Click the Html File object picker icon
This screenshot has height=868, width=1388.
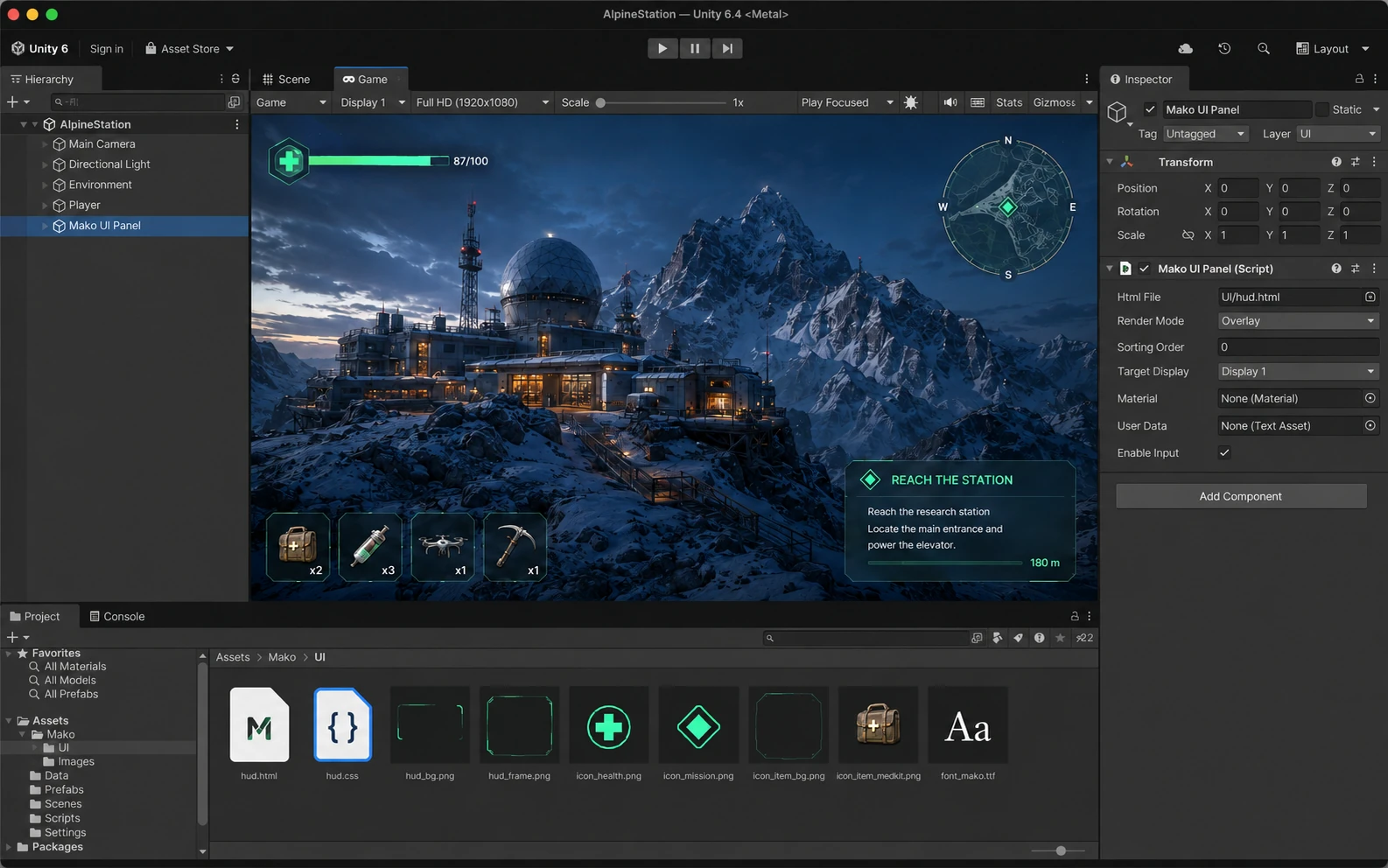[x=1370, y=297]
